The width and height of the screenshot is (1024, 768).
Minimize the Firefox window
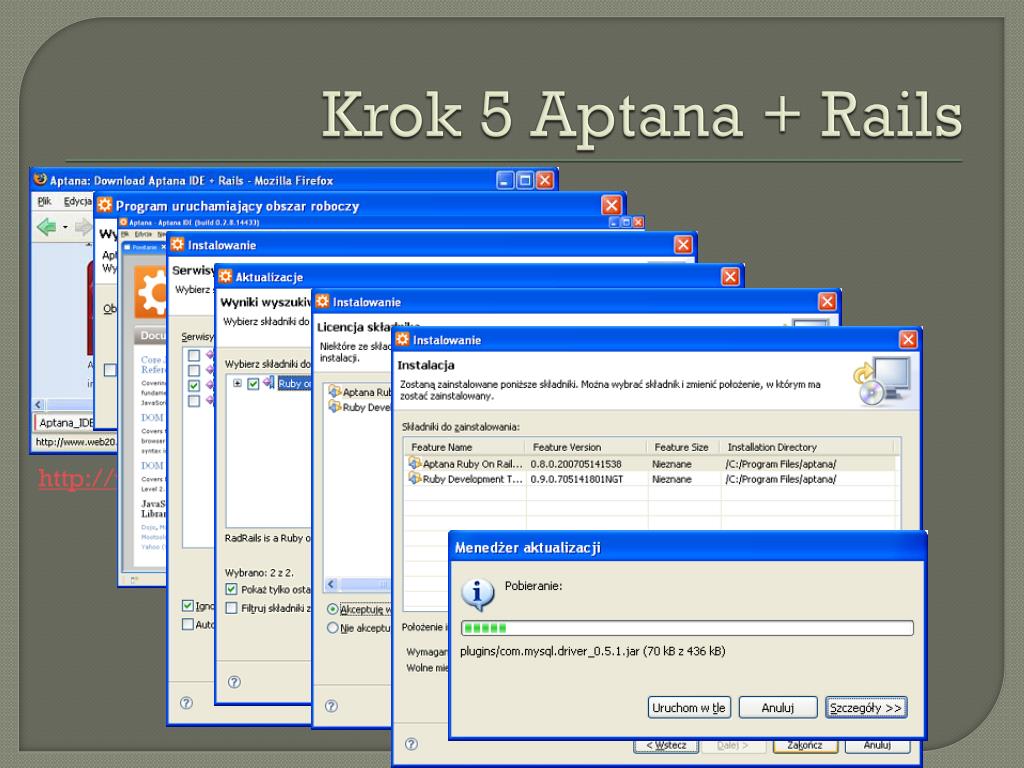(x=505, y=180)
